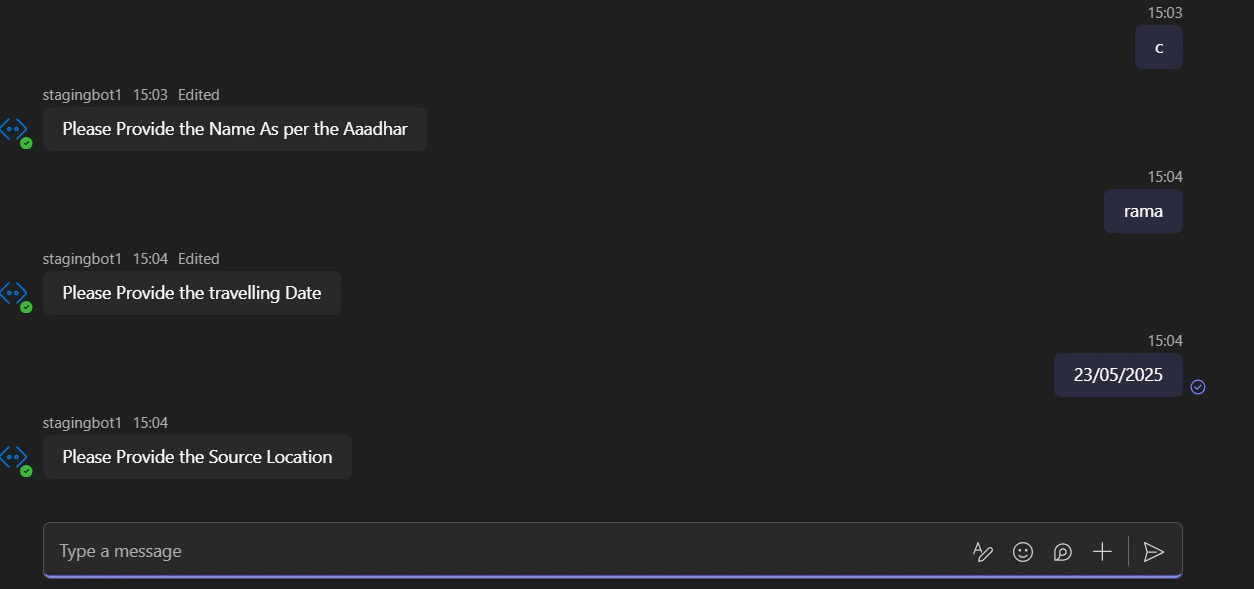Viewport: 1254px width, 589px height.
Task: Select the Source Location bot message
Action: [x=197, y=457]
